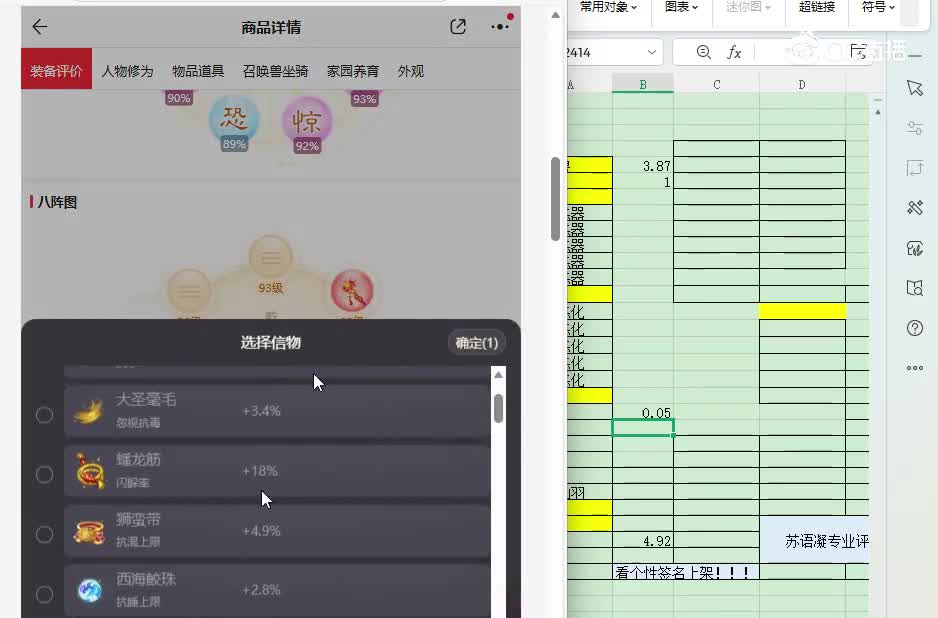
Task: Click the 90% rune percentage badge
Action: [x=178, y=98]
